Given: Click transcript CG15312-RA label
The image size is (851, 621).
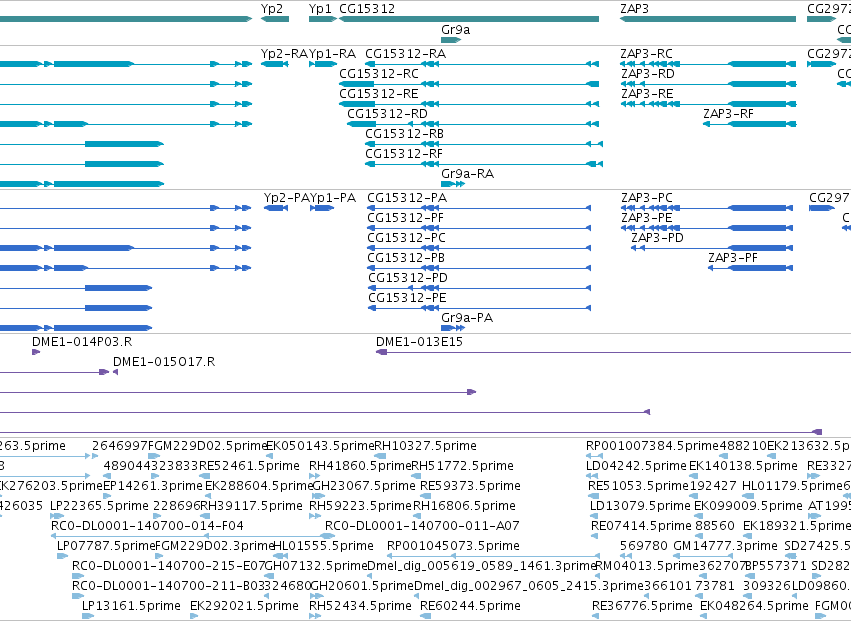Looking at the screenshot, I should coord(405,54).
